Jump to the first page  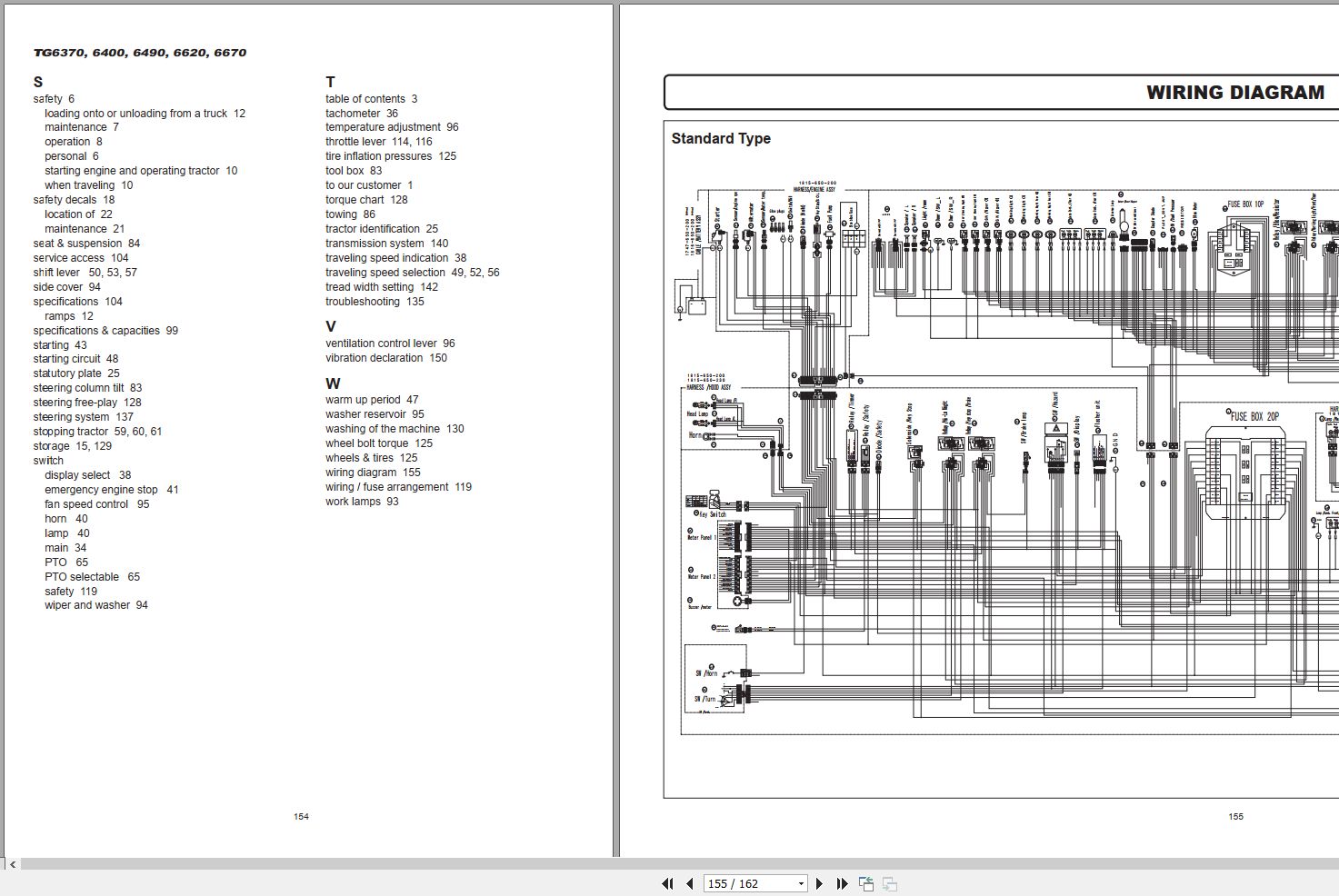pos(667,883)
